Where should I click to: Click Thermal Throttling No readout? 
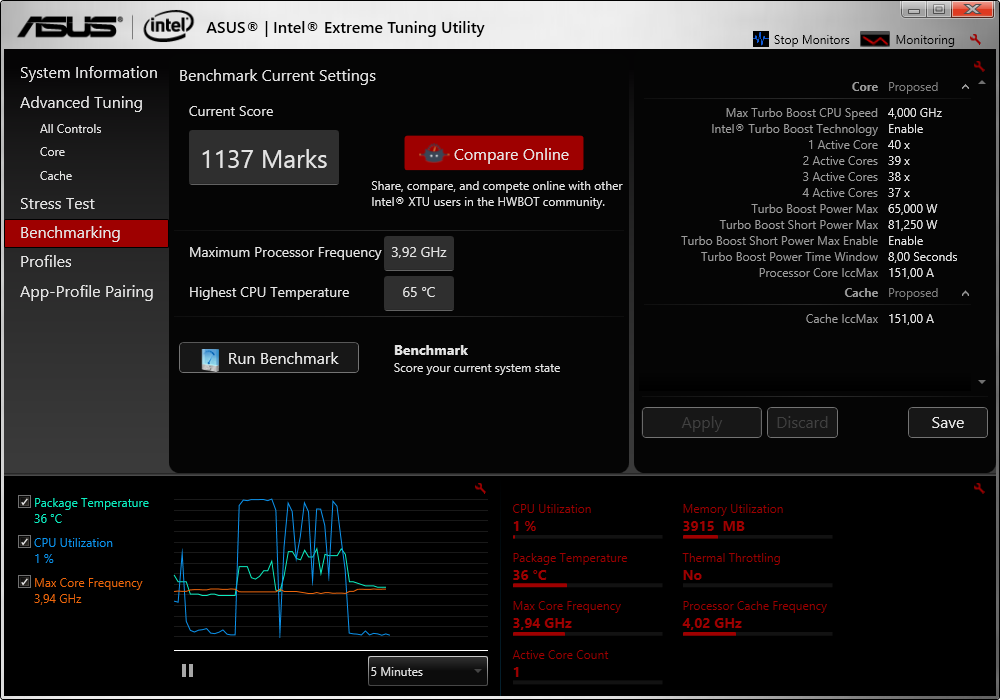click(x=758, y=572)
